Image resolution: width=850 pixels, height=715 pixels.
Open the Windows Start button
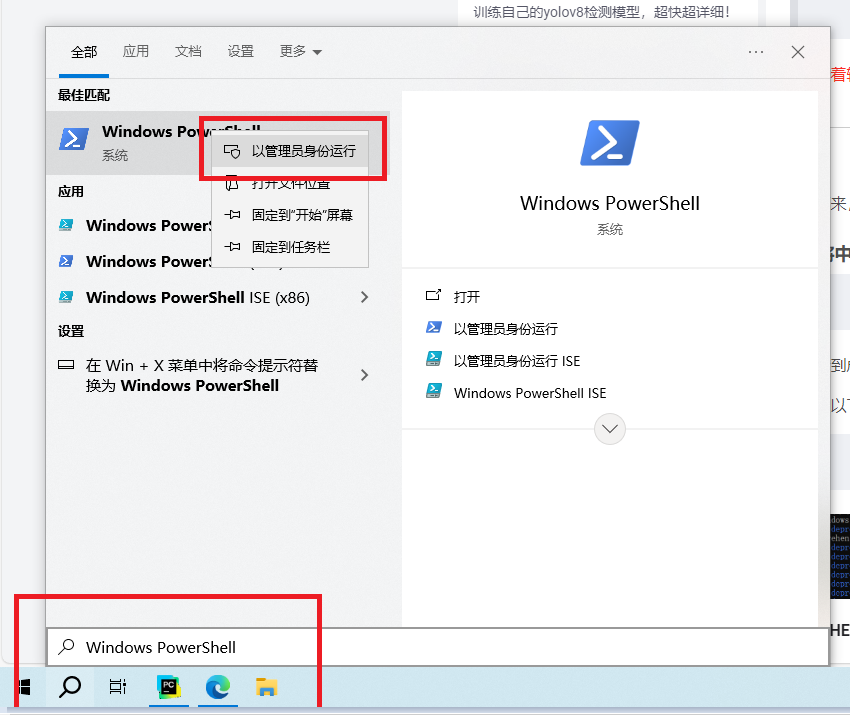point(24,687)
